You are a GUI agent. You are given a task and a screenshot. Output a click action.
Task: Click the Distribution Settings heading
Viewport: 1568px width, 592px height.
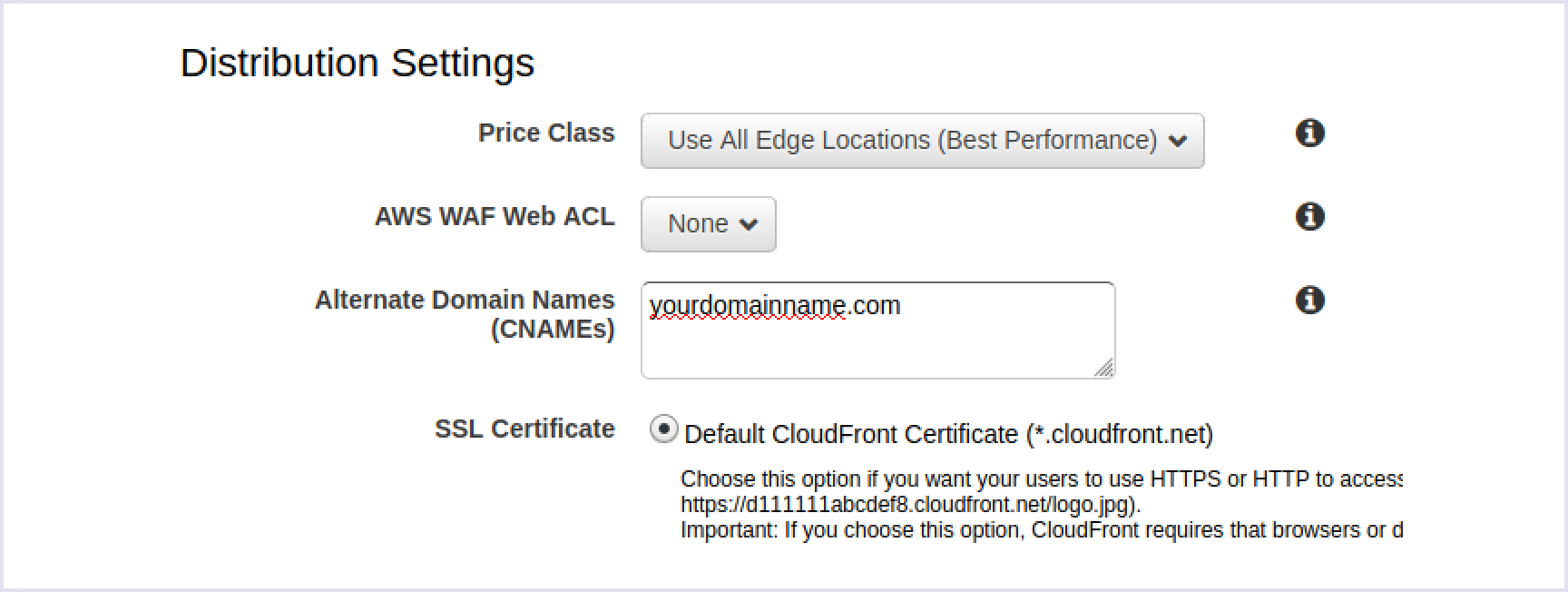pyautogui.click(x=358, y=63)
